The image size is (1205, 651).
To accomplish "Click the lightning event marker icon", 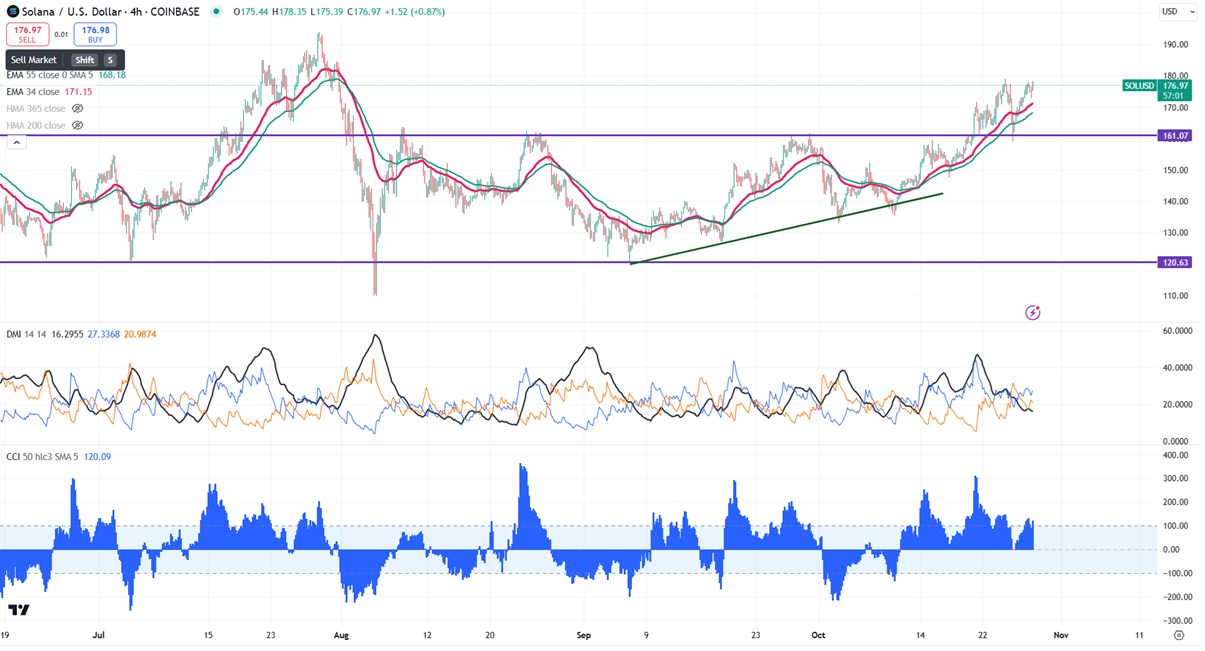I will tap(1033, 313).
